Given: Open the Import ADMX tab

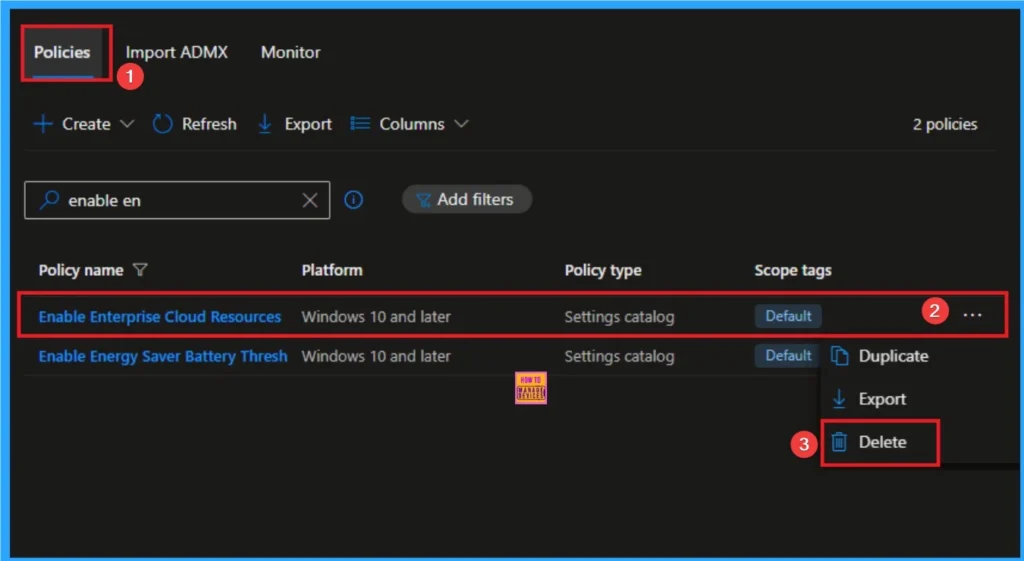Looking at the screenshot, I should point(176,52).
